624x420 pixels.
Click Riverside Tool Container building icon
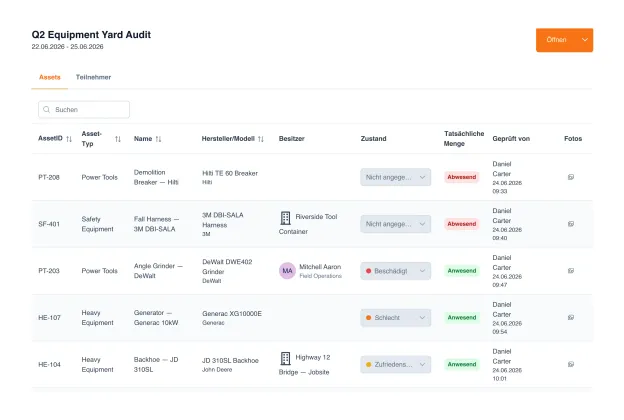285,218
